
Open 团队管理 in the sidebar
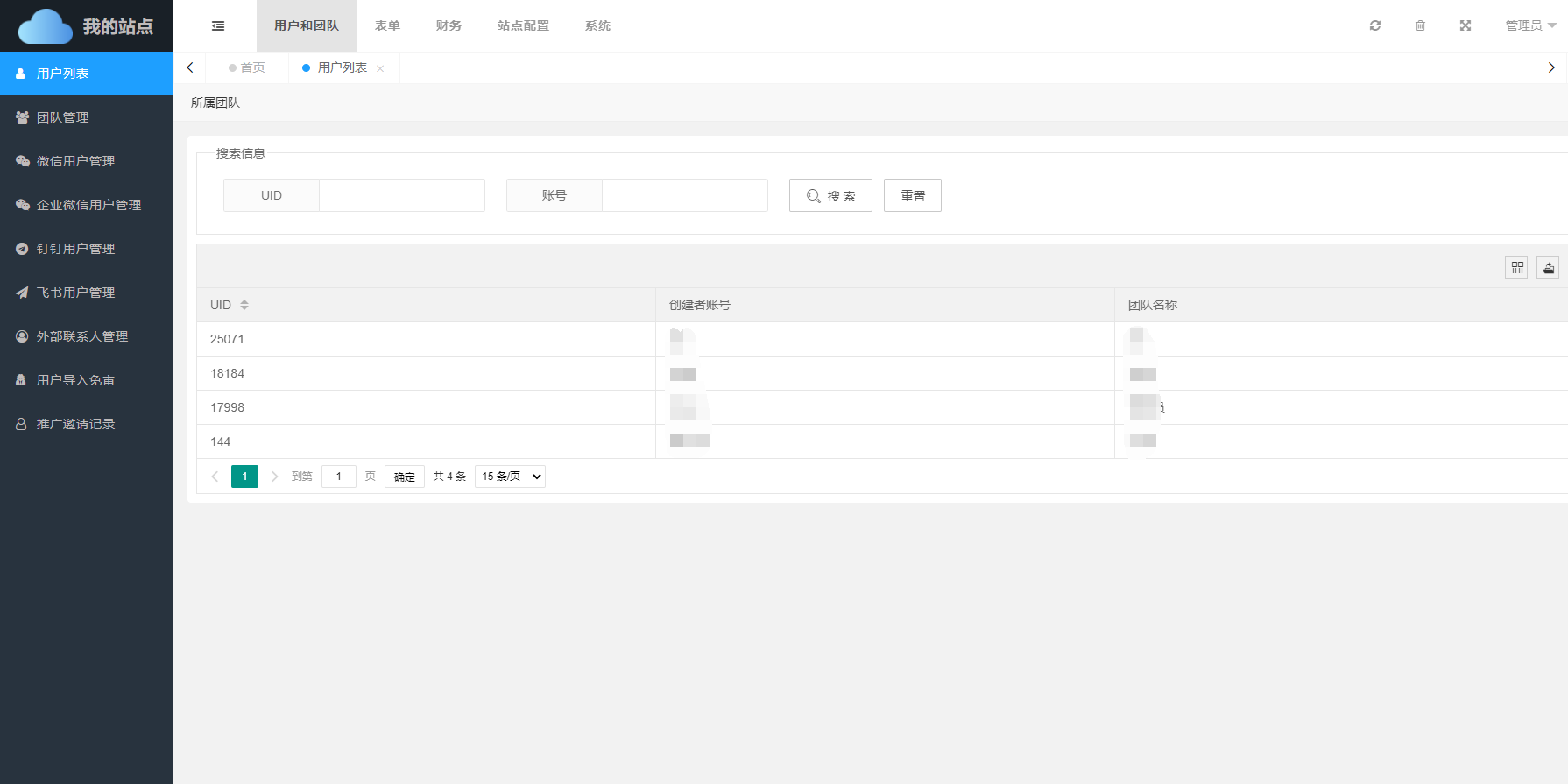(62, 117)
